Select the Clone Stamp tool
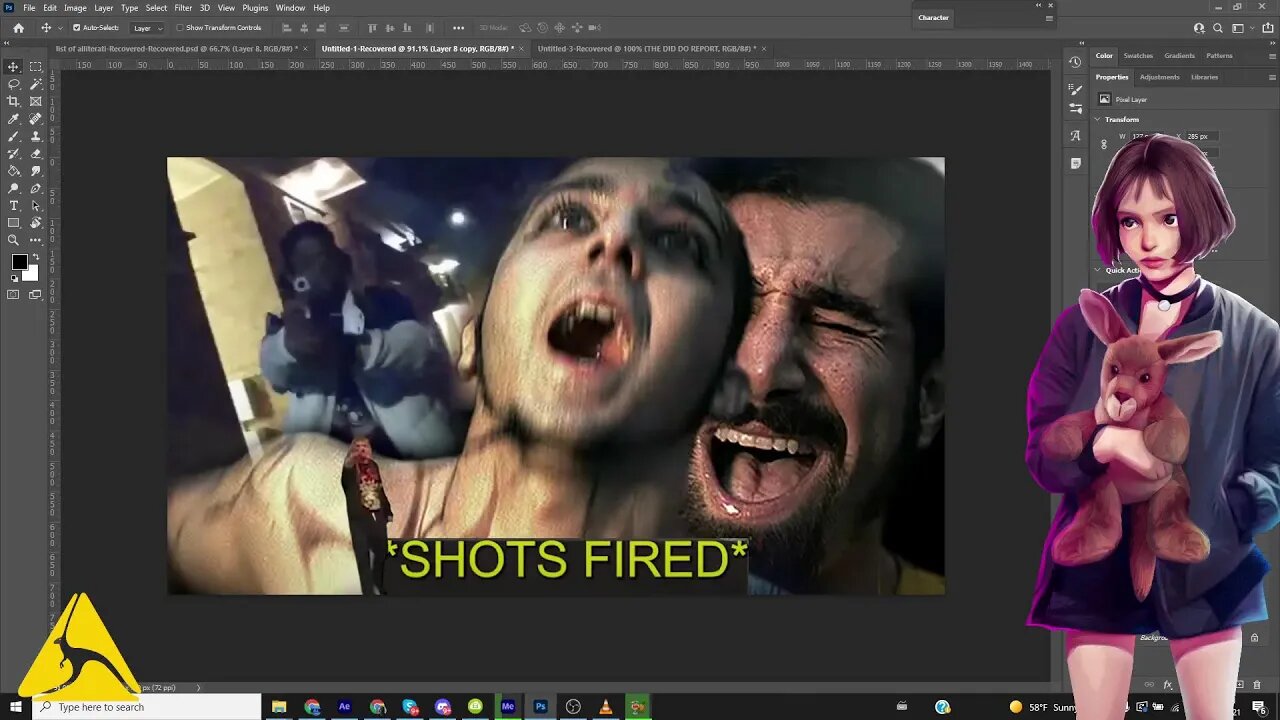This screenshot has height=720, width=1280. pyautogui.click(x=36, y=136)
